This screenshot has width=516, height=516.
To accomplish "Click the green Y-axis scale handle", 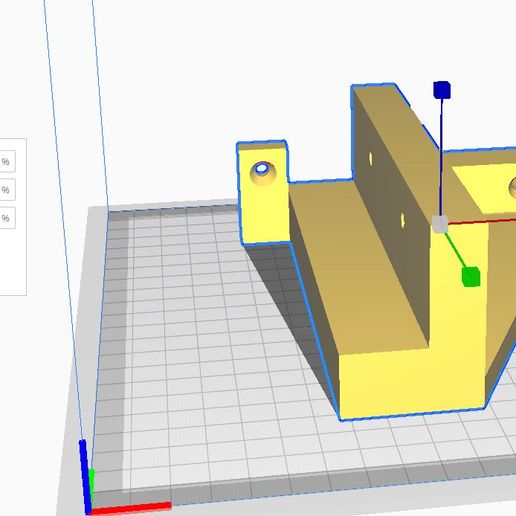I will [471, 277].
